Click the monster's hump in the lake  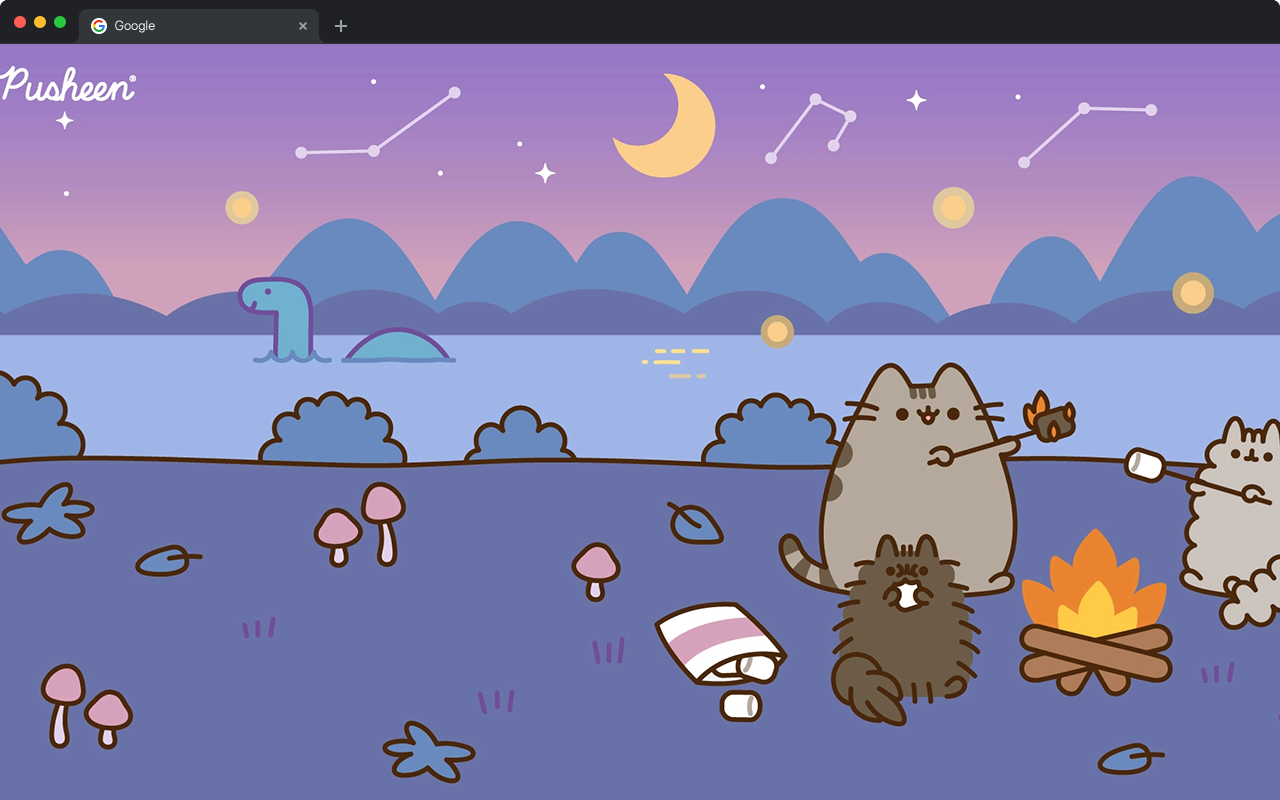pyautogui.click(x=398, y=346)
